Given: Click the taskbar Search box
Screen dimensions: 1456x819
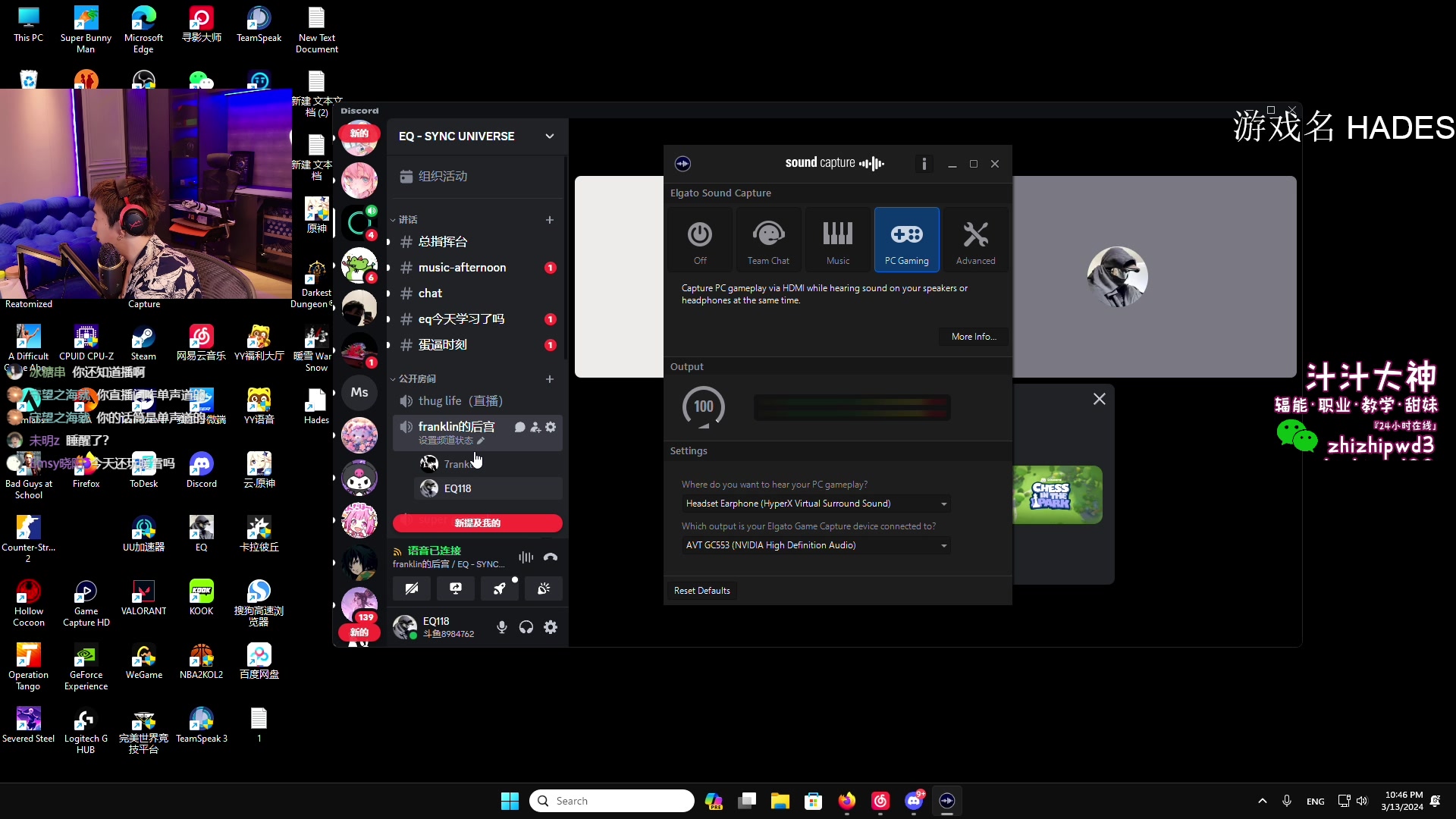Looking at the screenshot, I should [611, 801].
